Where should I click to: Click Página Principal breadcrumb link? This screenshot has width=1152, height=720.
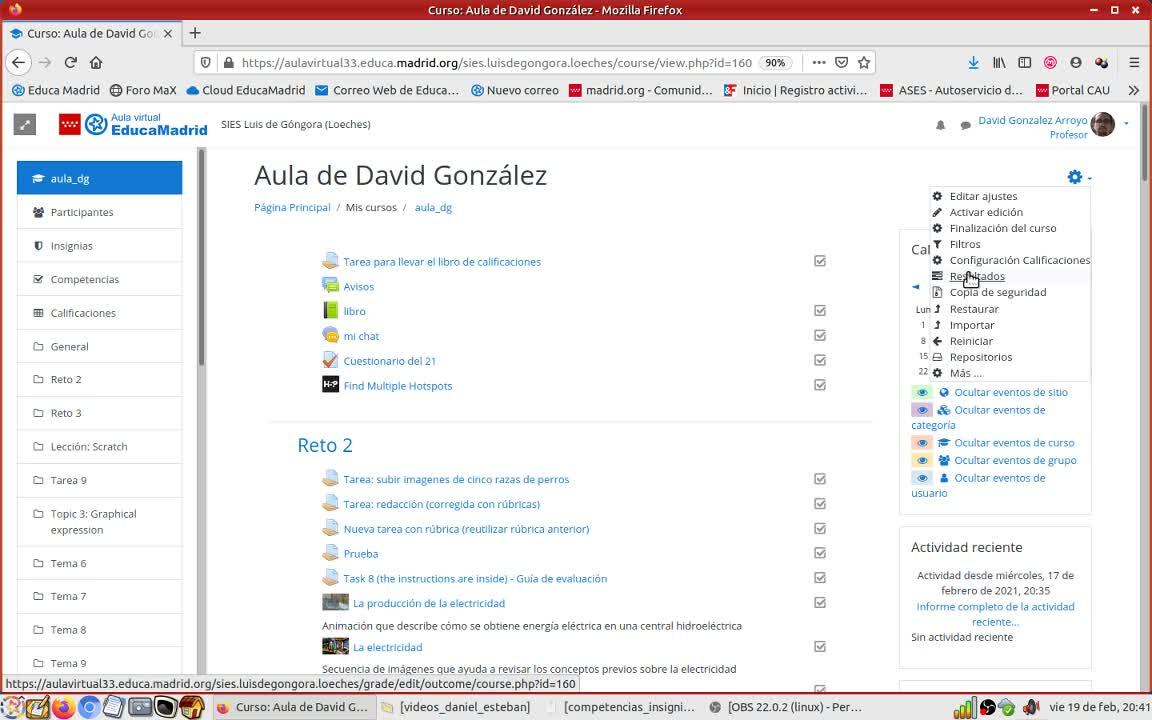(x=292, y=208)
